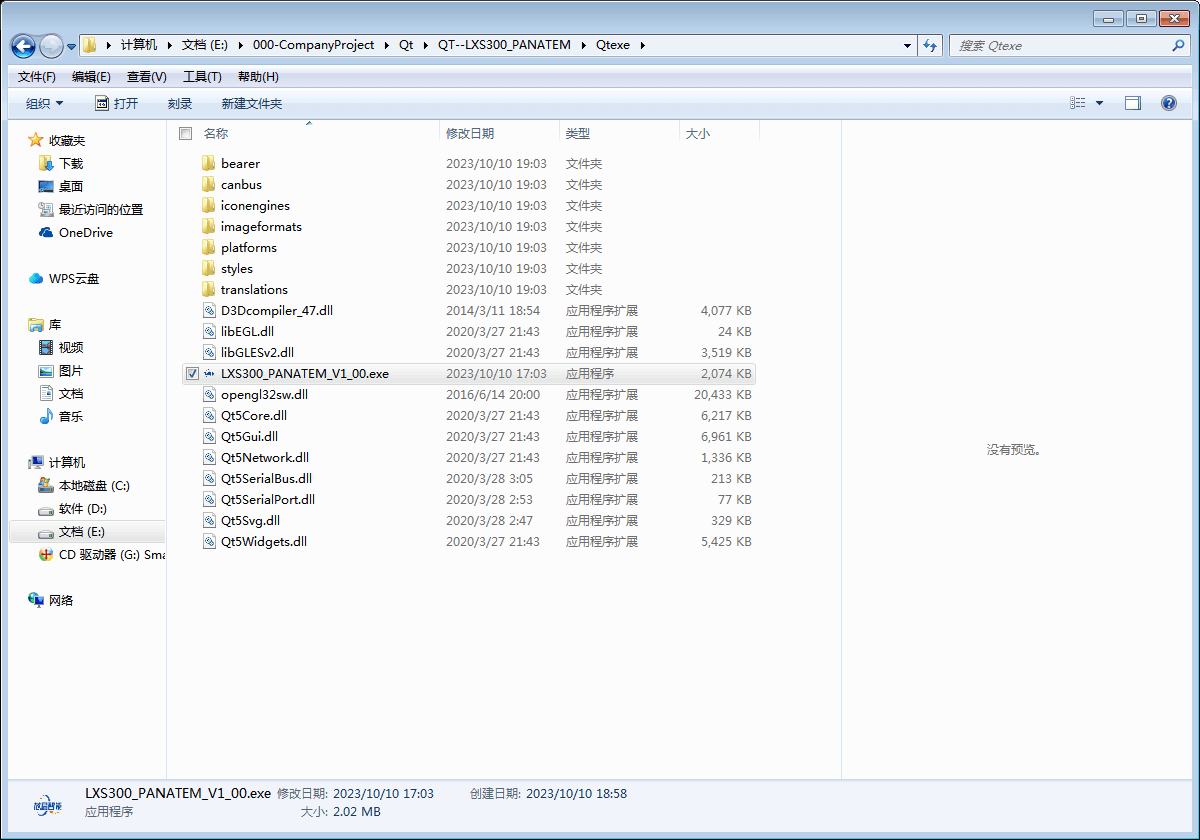The height and width of the screenshot is (840, 1200).
Task: Open the 文件(F) menu
Action: click(x=37, y=77)
